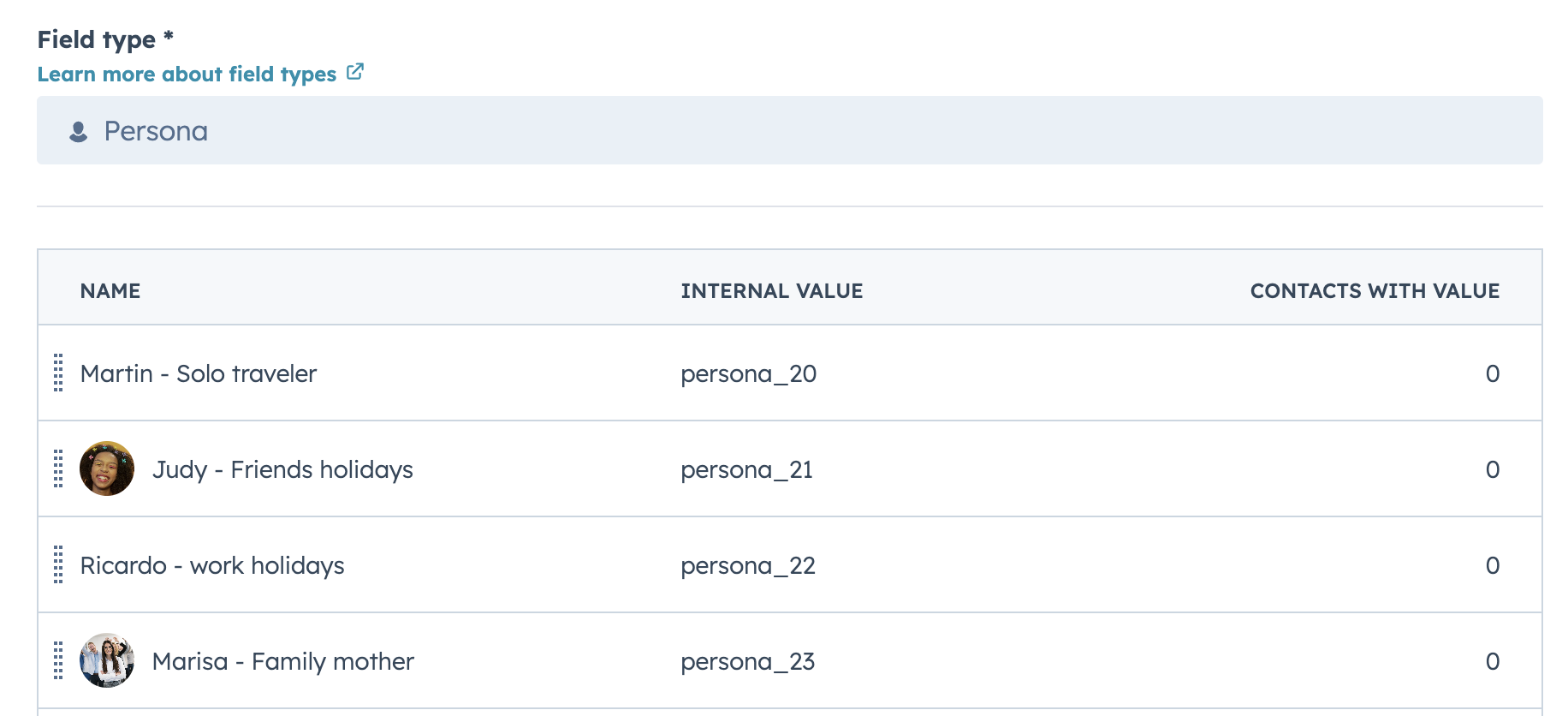Click the contact count for persona_21
The image size is (1568, 716).
(1492, 469)
